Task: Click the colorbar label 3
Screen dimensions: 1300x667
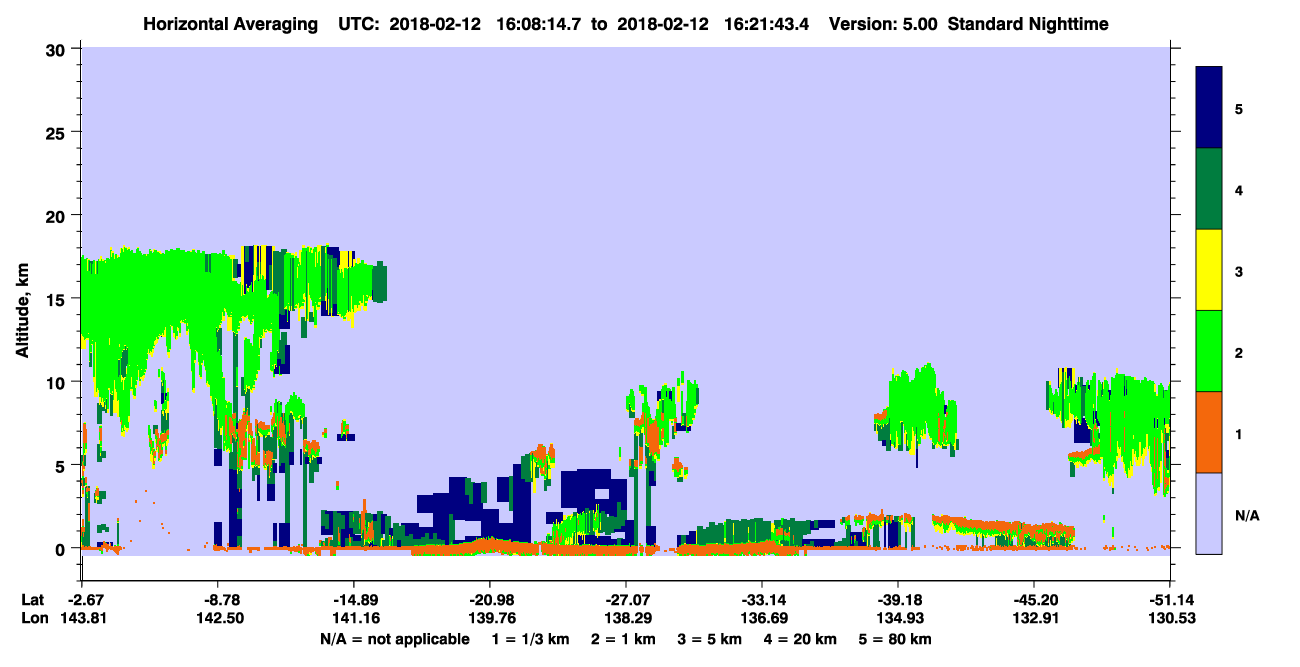Action: coord(1239,271)
